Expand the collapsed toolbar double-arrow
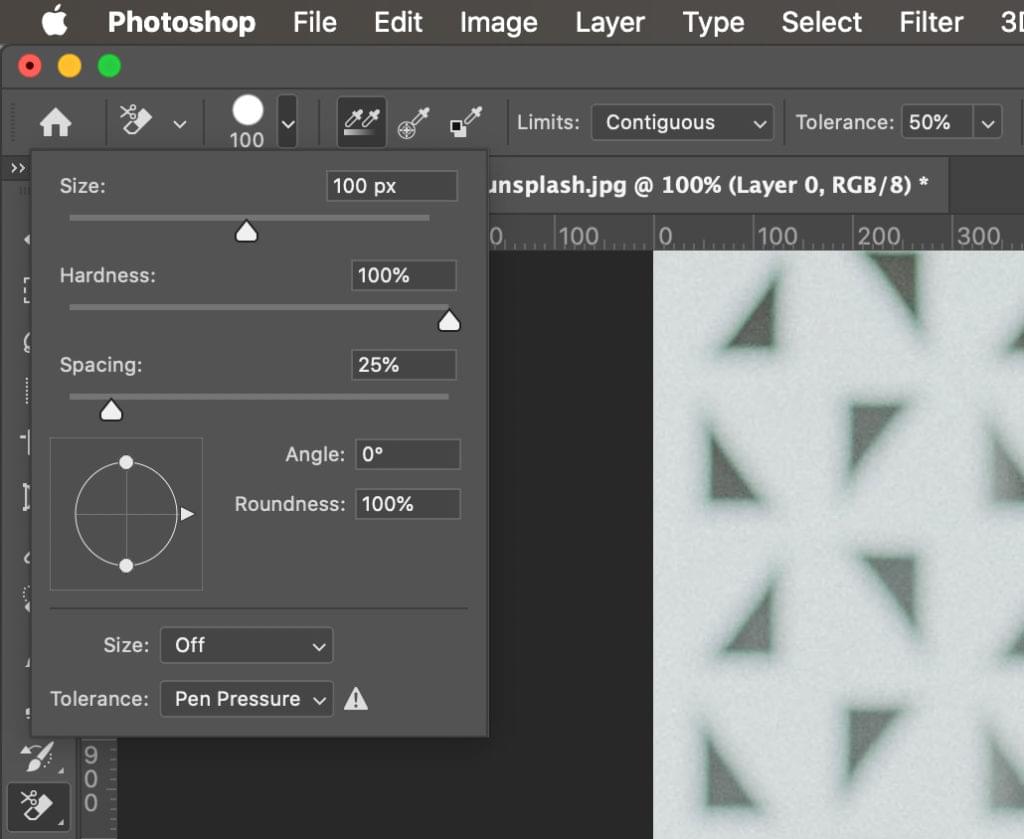 pyautogui.click(x=17, y=168)
